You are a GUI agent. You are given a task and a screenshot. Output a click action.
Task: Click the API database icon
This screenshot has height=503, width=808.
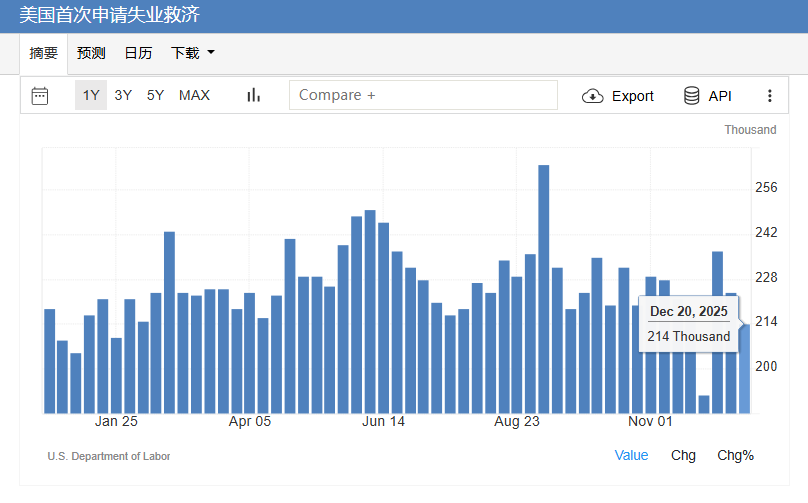[x=692, y=96]
